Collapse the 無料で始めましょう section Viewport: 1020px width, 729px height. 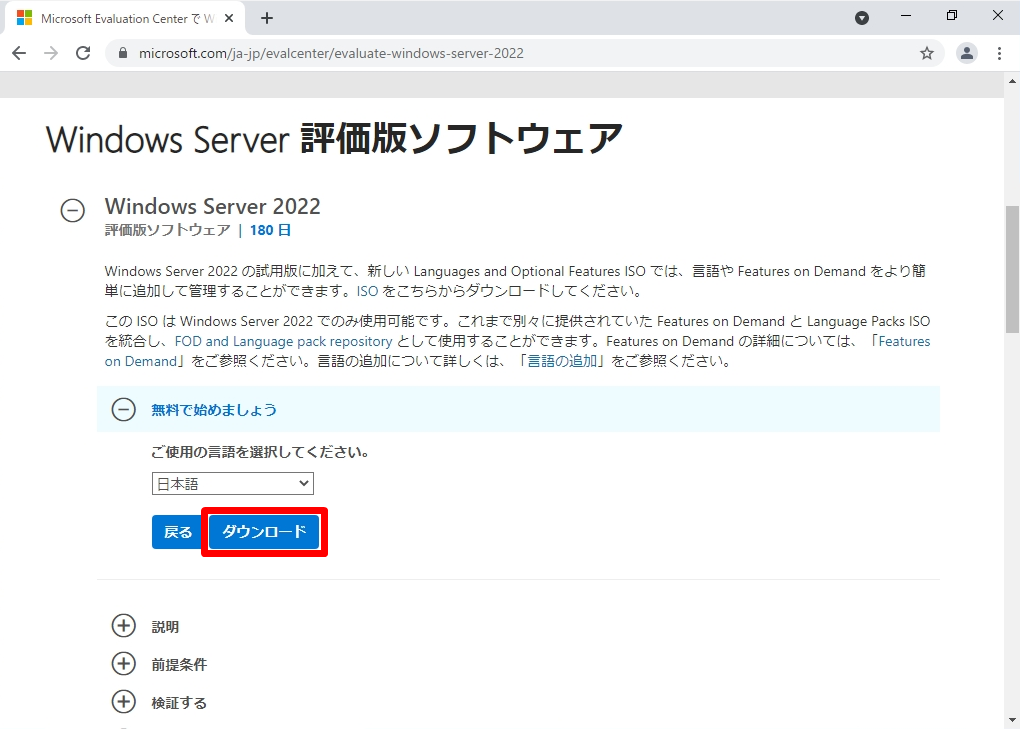(124, 409)
